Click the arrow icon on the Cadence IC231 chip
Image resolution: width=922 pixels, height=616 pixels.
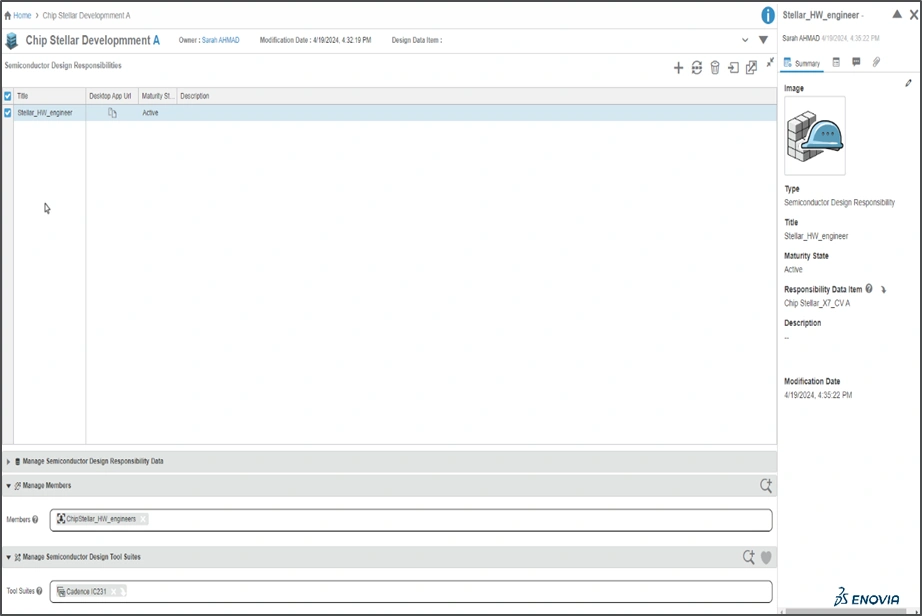click(x=122, y=592)
